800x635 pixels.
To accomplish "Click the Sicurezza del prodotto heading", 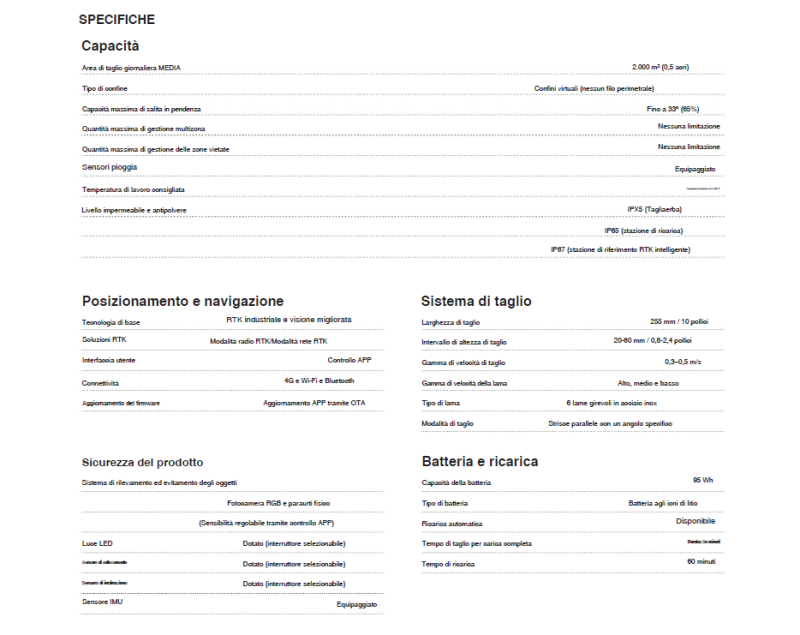I will [x=142, y=462].
